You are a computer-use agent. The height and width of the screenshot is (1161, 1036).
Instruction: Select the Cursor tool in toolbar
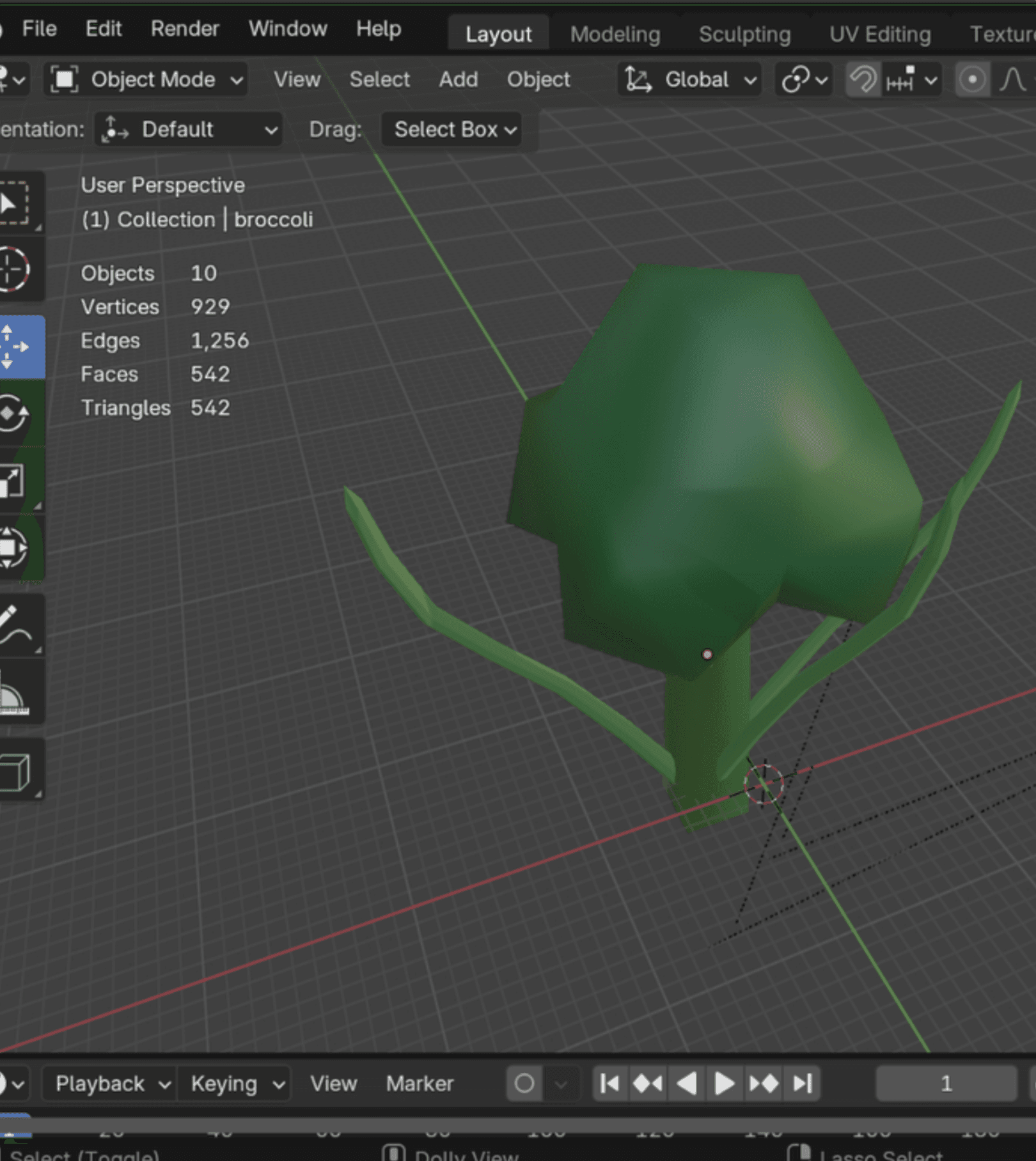(15, 269)
